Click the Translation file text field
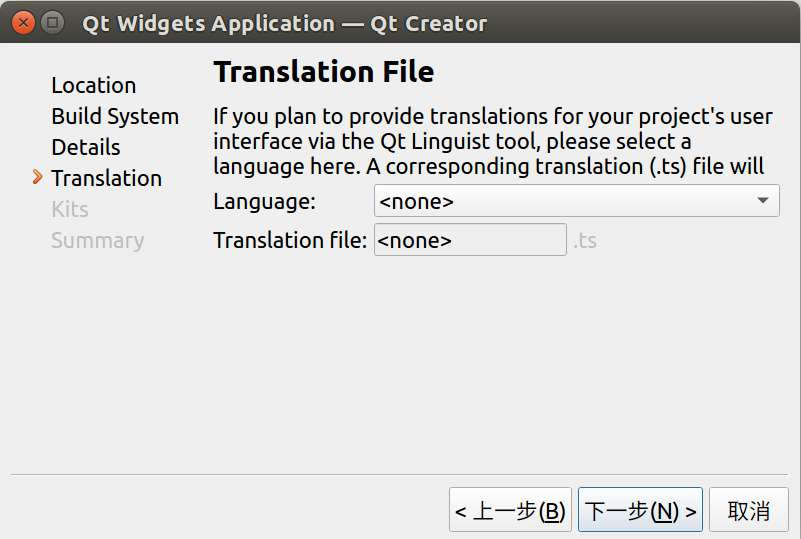 (470, 240)
